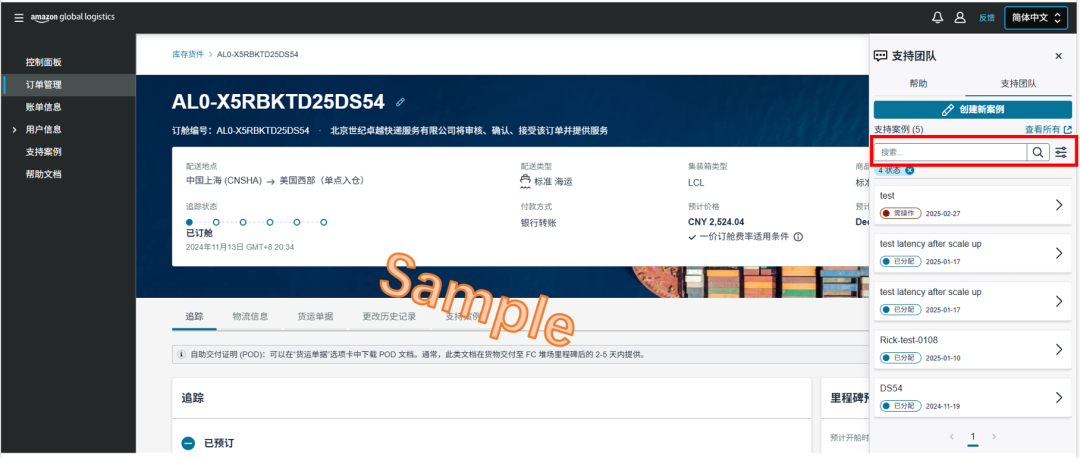Click the filled 已订舱 tracking status dot
The image size is (1080, 458).
click(189, 222)
